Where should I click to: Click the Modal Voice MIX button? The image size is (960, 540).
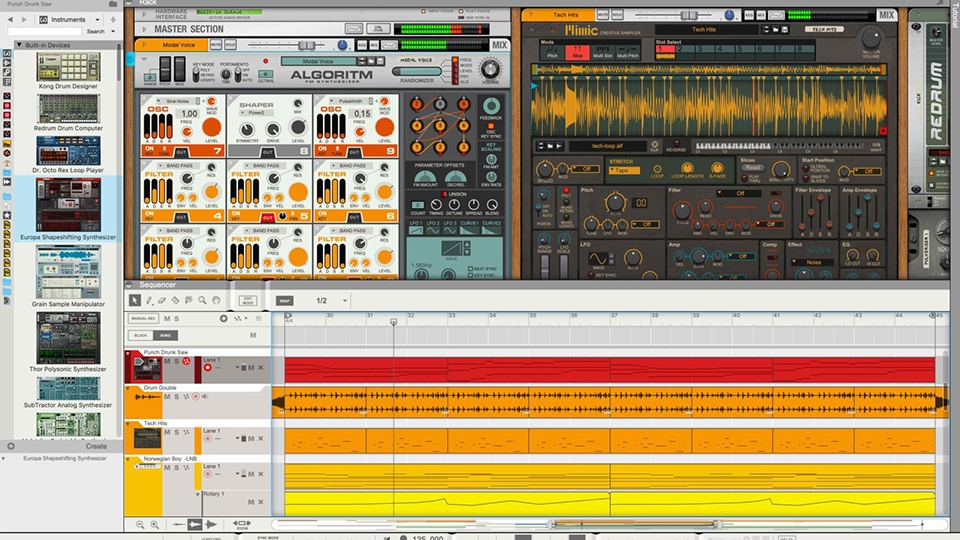click(x=500, y=45)
